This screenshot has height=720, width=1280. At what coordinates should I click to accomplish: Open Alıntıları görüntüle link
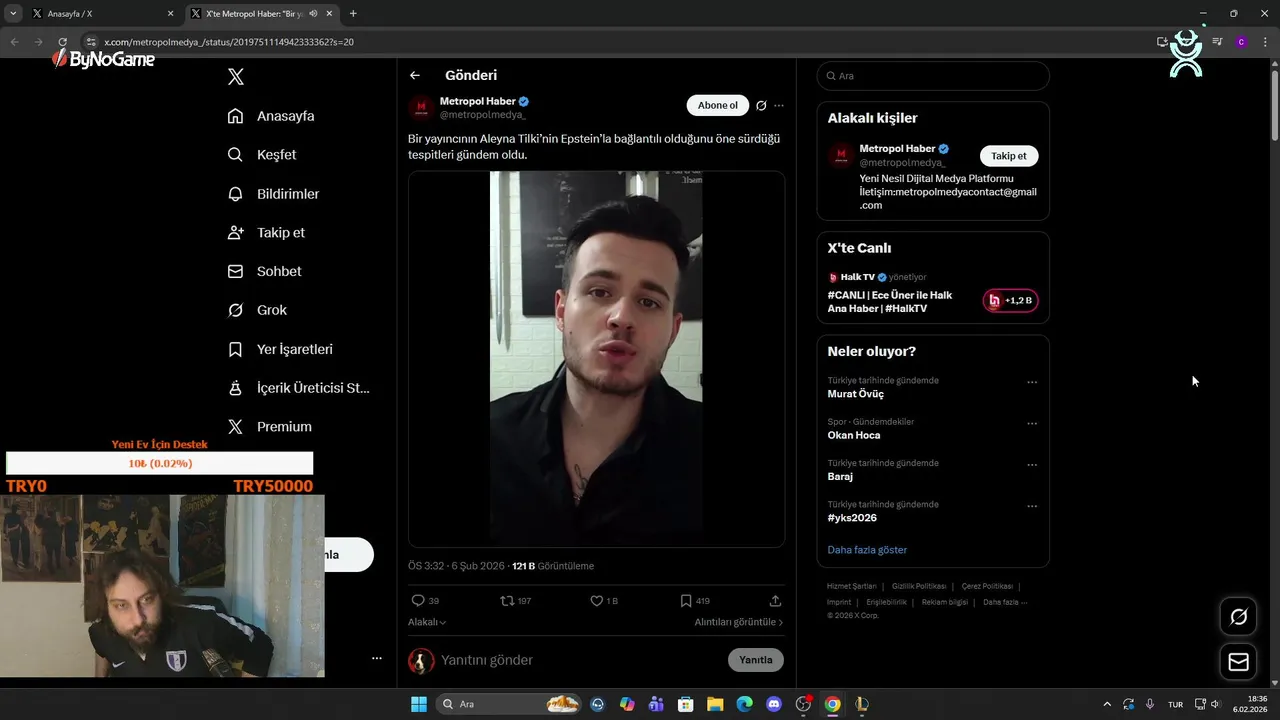pyautogui.click(x=739, y=622)
